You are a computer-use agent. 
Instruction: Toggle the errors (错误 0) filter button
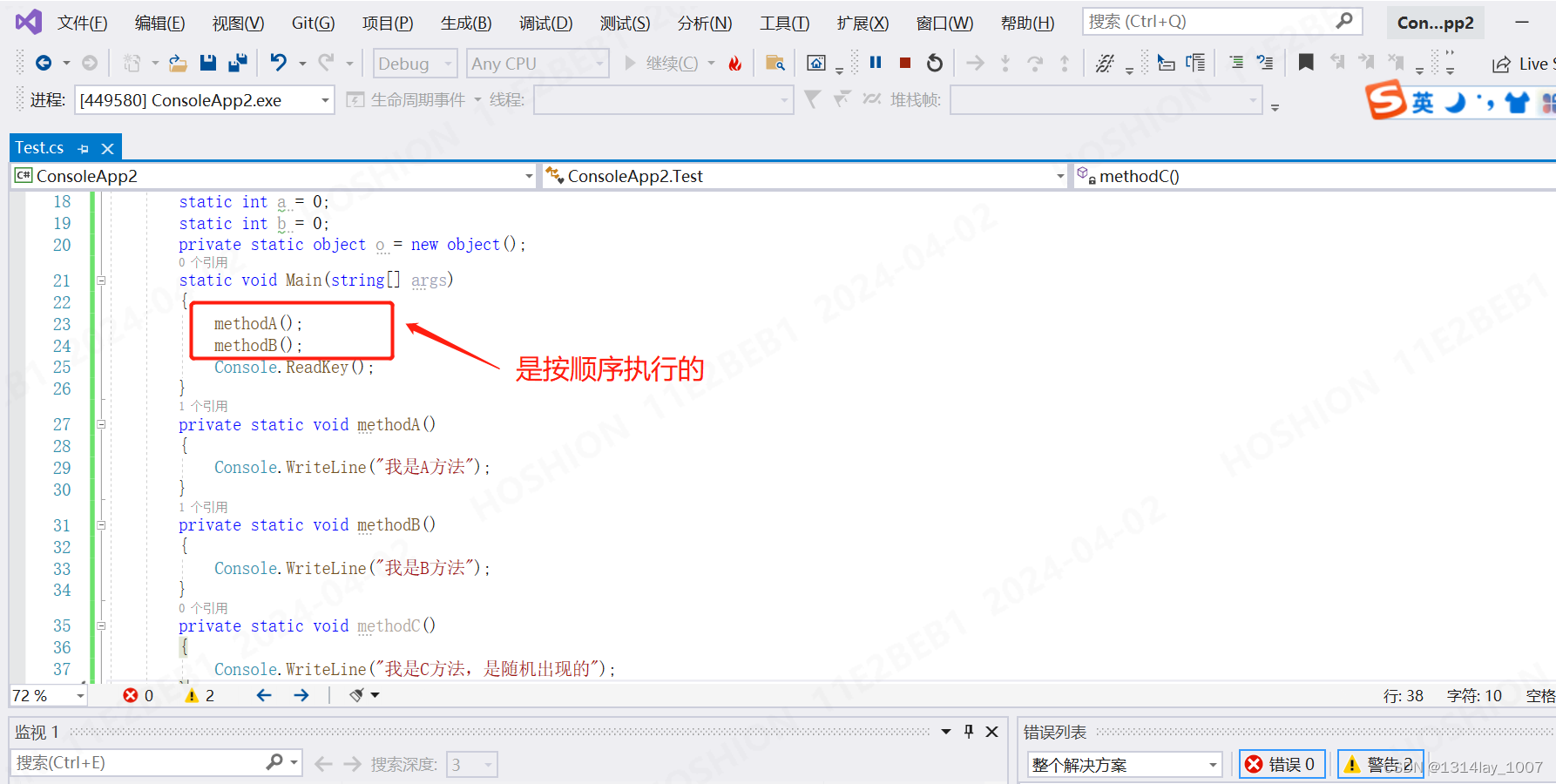pos(1282,764)
